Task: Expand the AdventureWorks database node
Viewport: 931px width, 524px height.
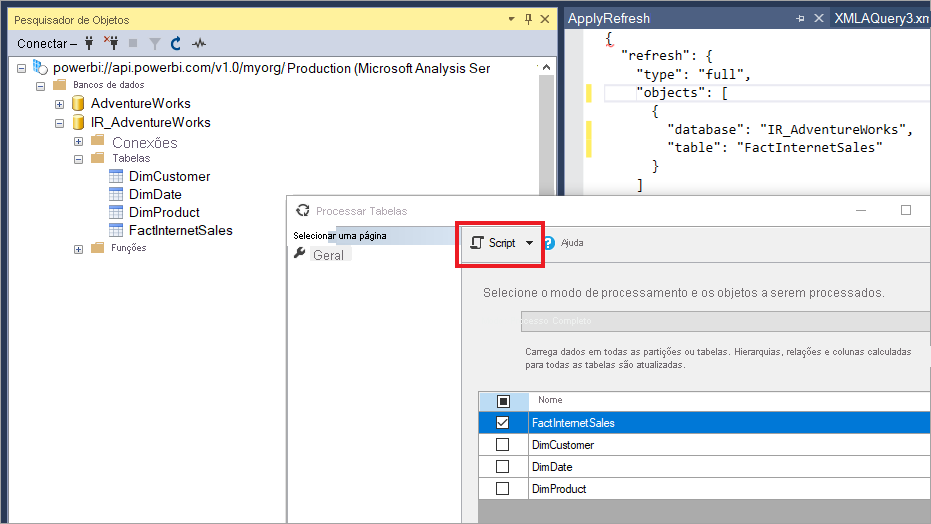Action: pos(59,104)
